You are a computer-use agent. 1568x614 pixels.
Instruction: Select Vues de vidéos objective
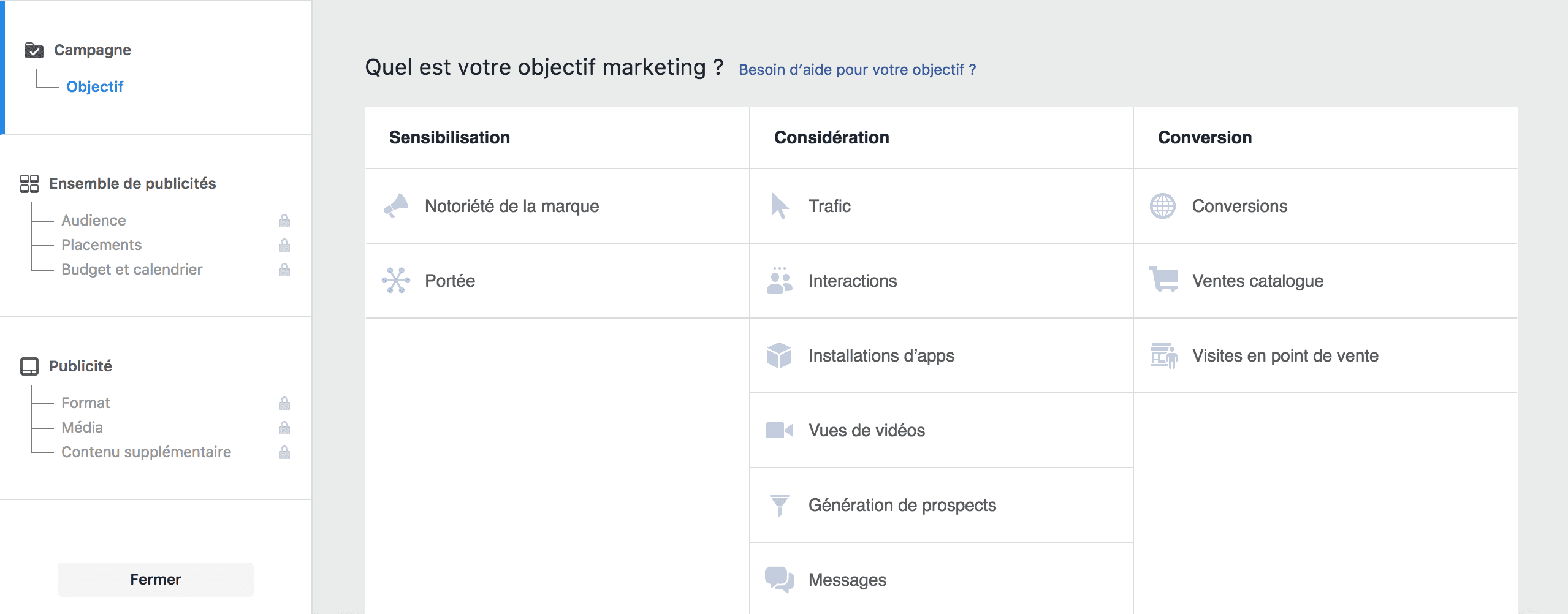click(942, 430)
